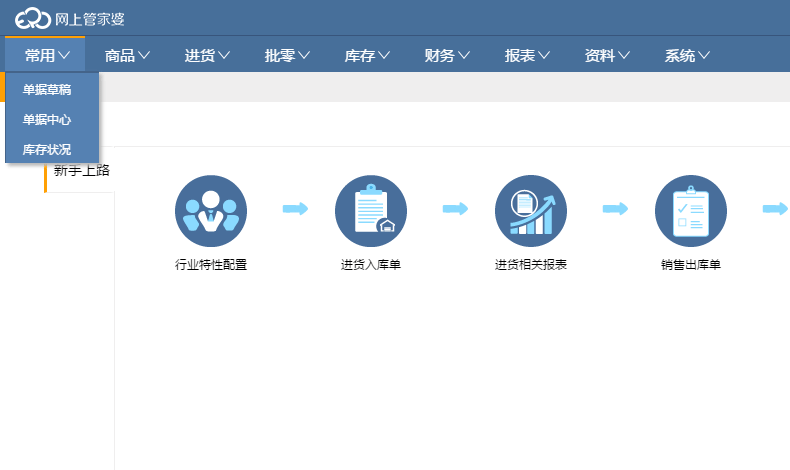Image resolution: width=790 pixels, height=470 pixels.
Task: Expand the 商品 dropdown menu
Action: (127, 55)
